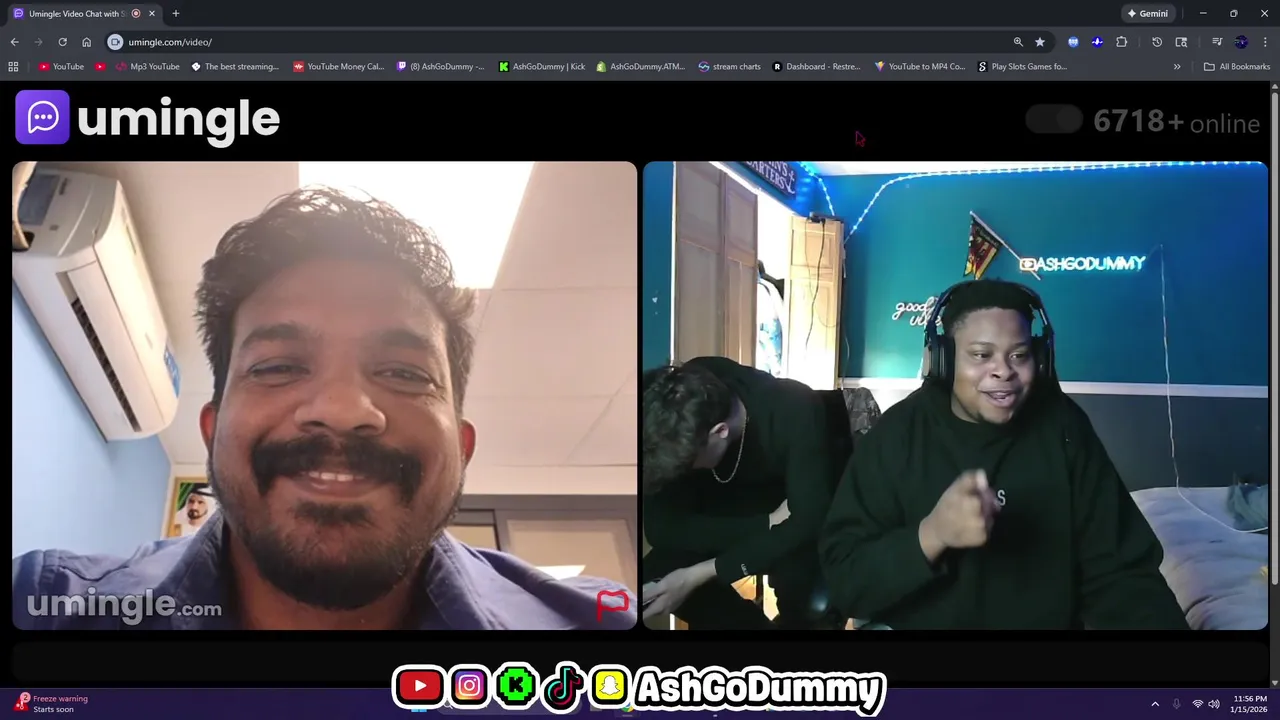Open the stream charts bookmark

pos(730,66)
